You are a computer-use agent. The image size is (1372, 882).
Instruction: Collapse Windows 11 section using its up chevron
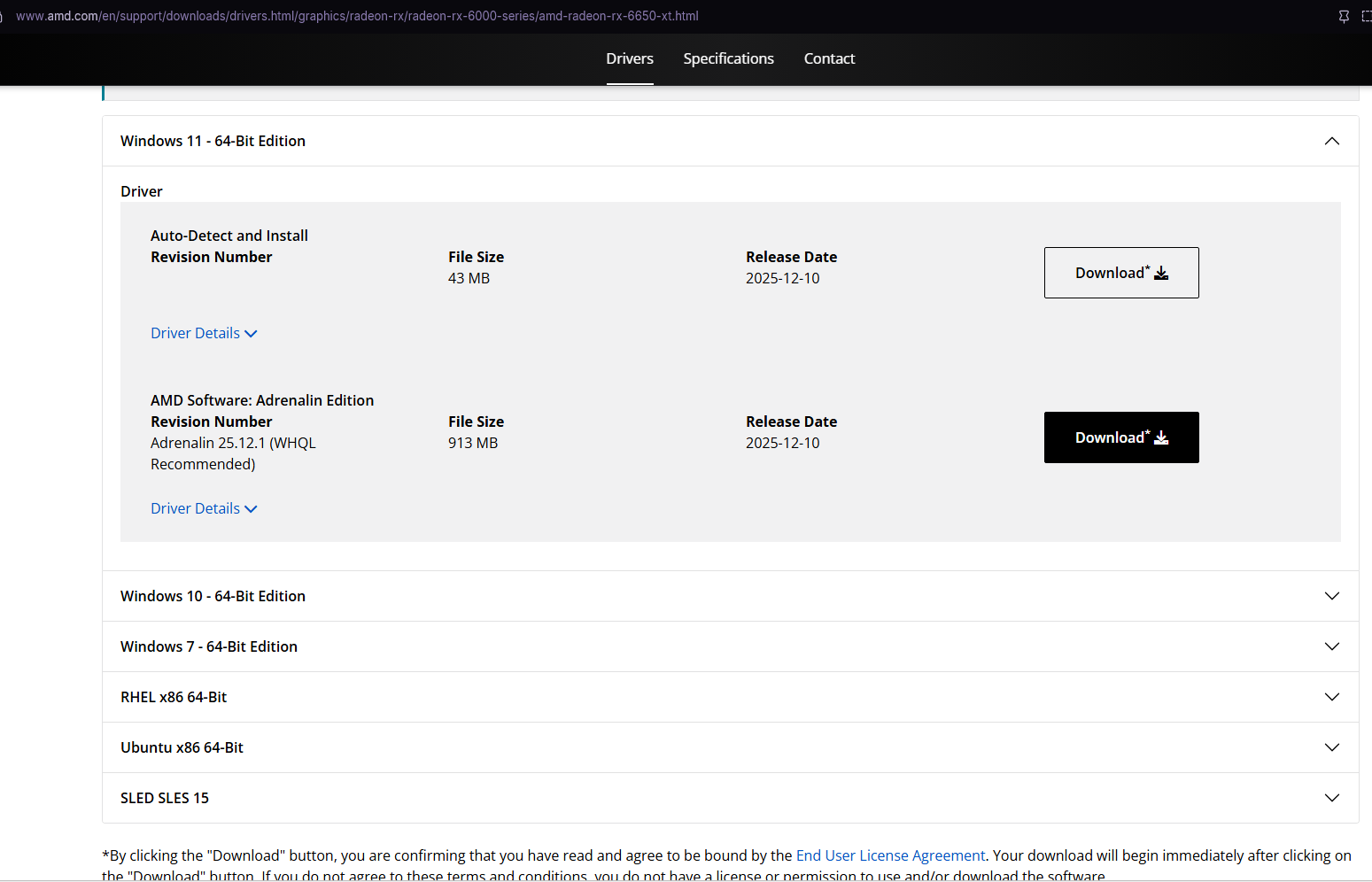pos(1331,142)
